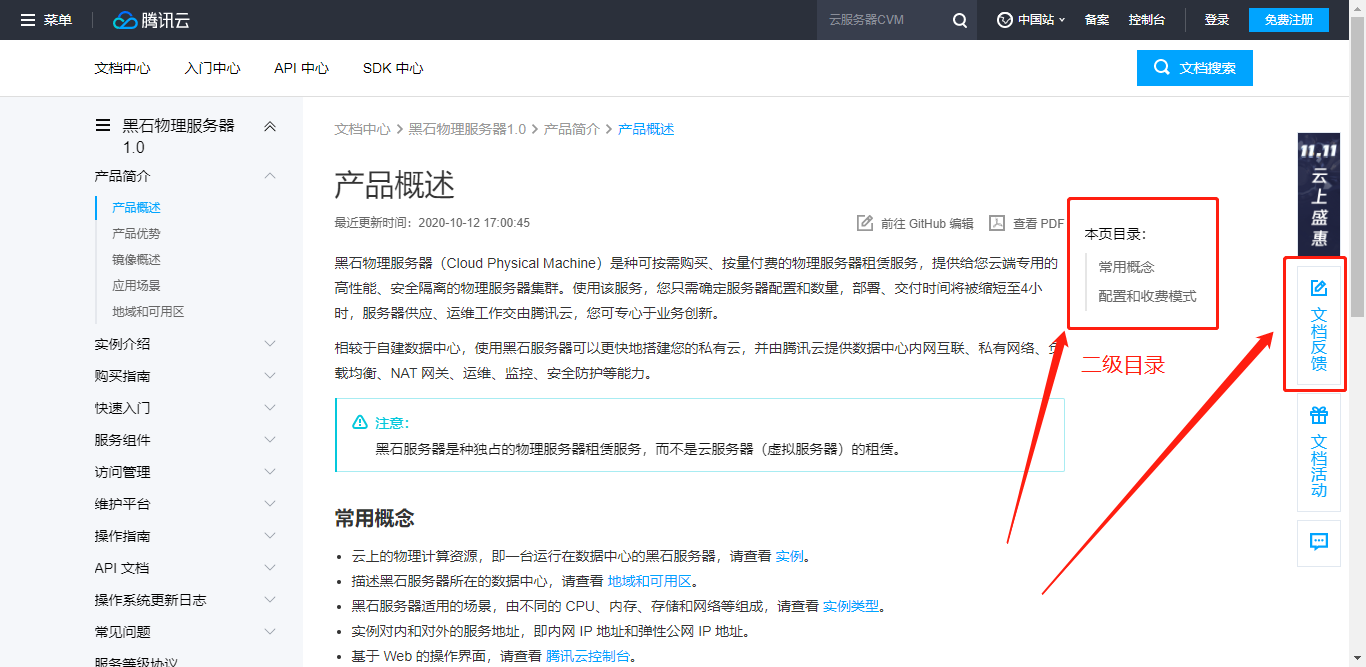Click the 文档活动 label text
The width and height of the screenshot is (1366, 667).
(1319, 466)
